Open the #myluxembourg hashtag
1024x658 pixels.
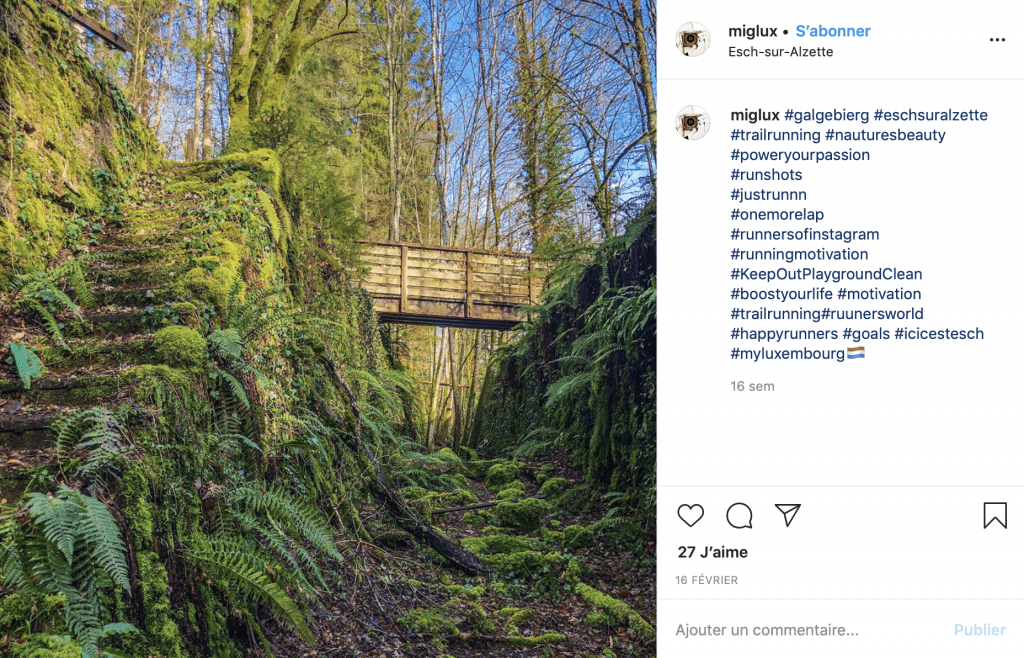coord(787,354)
